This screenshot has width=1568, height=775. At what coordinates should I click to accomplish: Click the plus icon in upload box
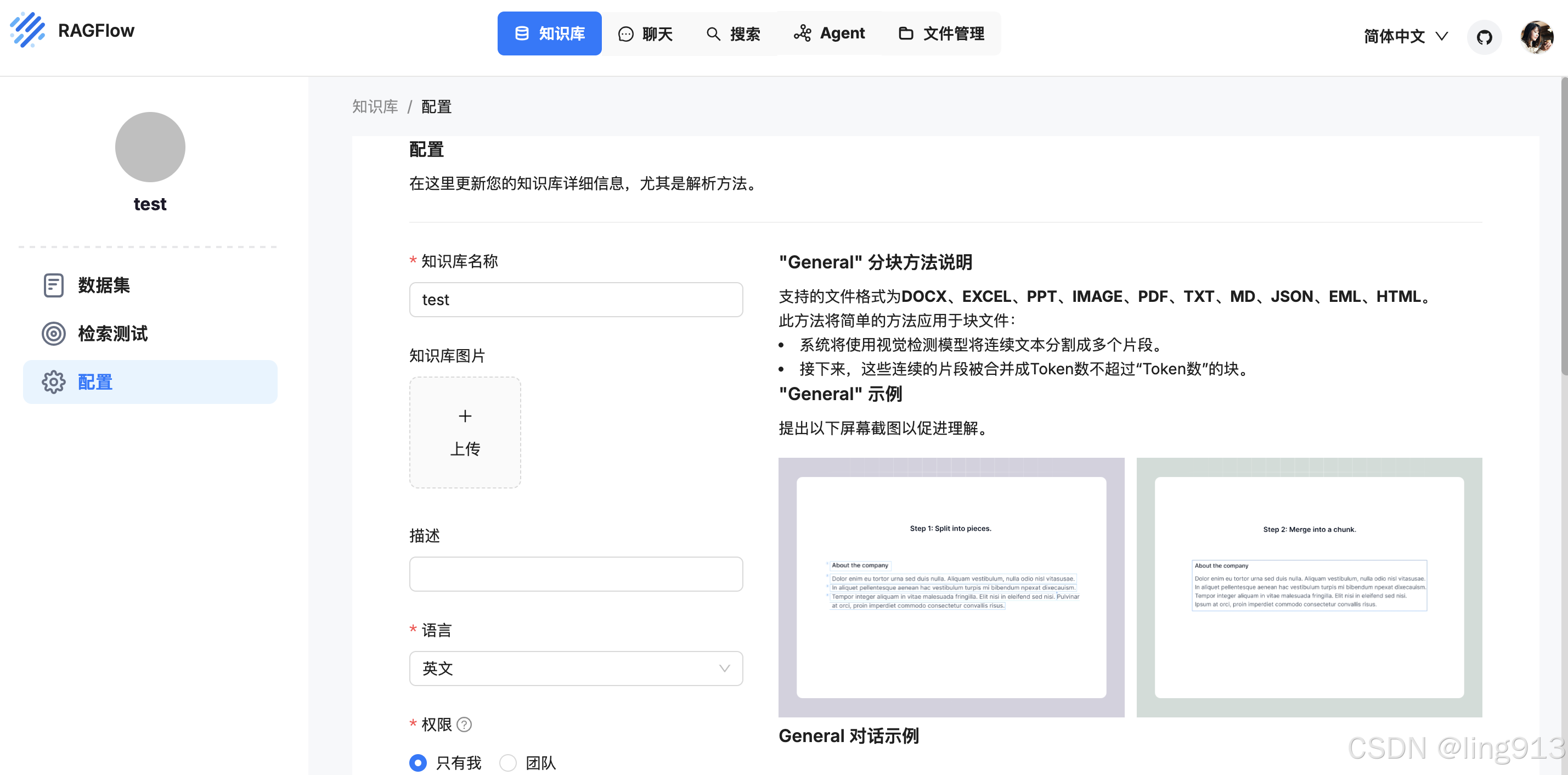click(x=465, y=416)
